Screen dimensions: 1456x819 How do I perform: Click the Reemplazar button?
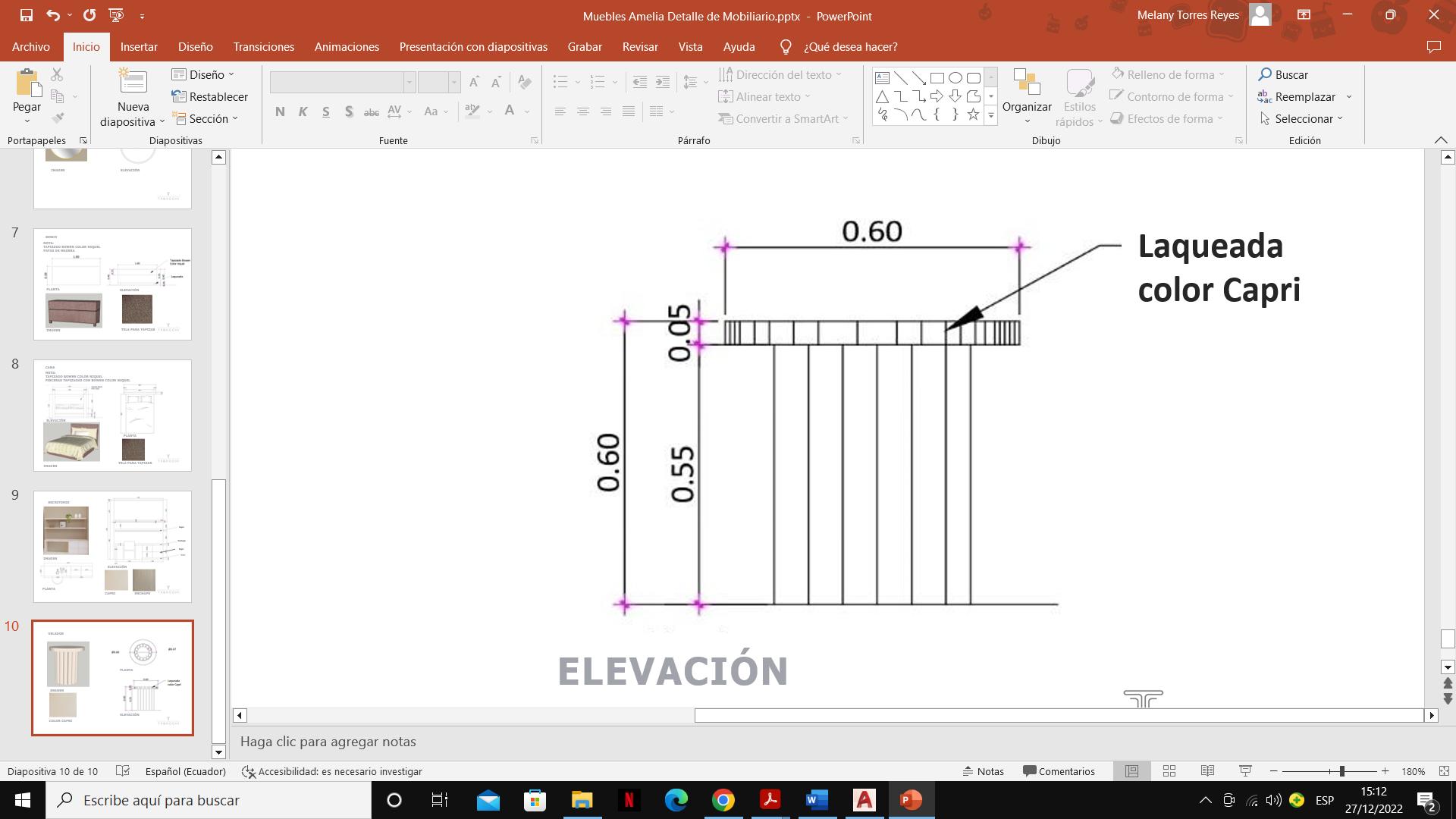[1304, 96]
